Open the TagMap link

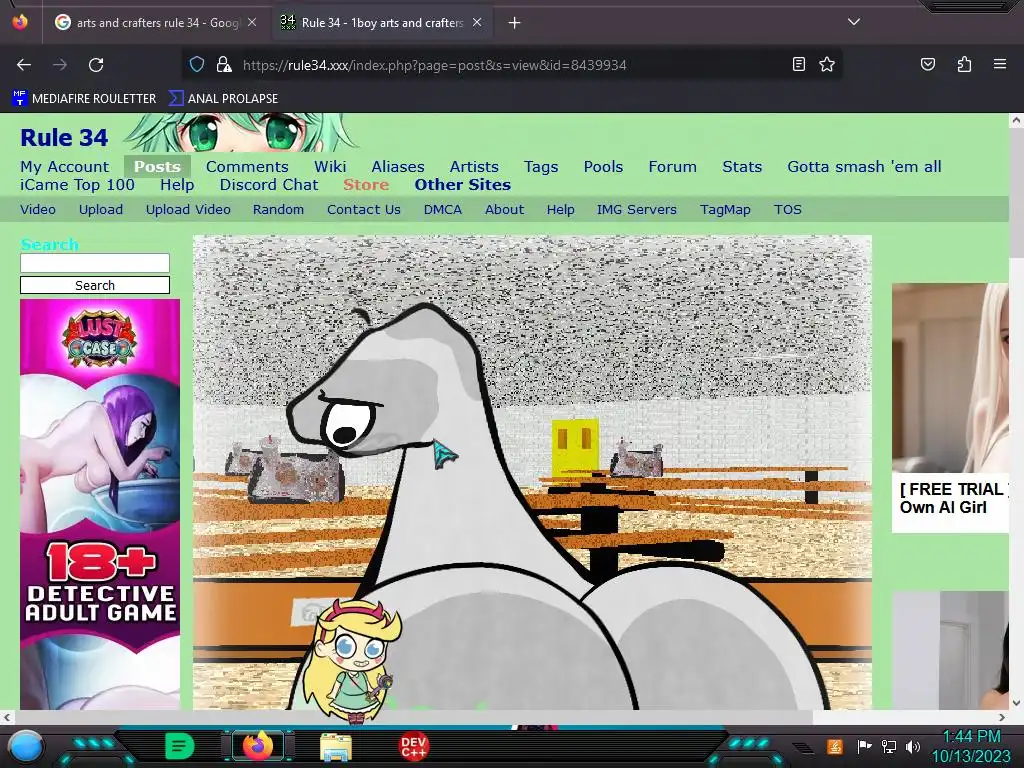[x=725, y=210]
